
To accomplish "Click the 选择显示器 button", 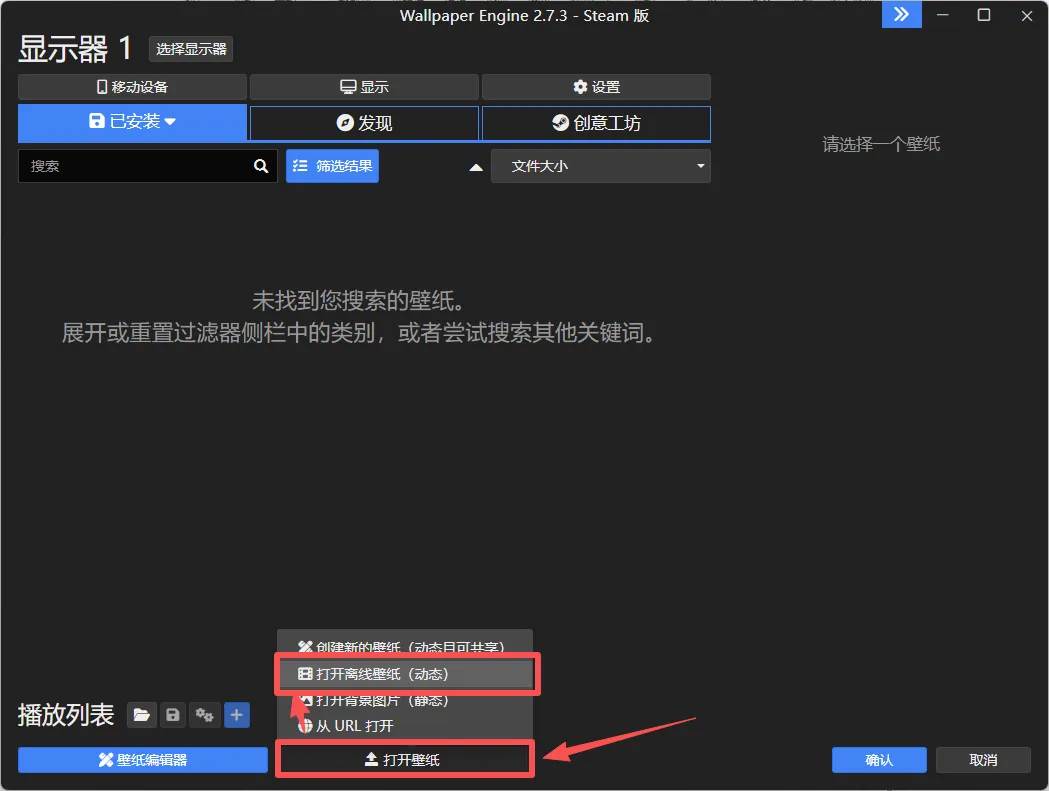I will point(191,50).
